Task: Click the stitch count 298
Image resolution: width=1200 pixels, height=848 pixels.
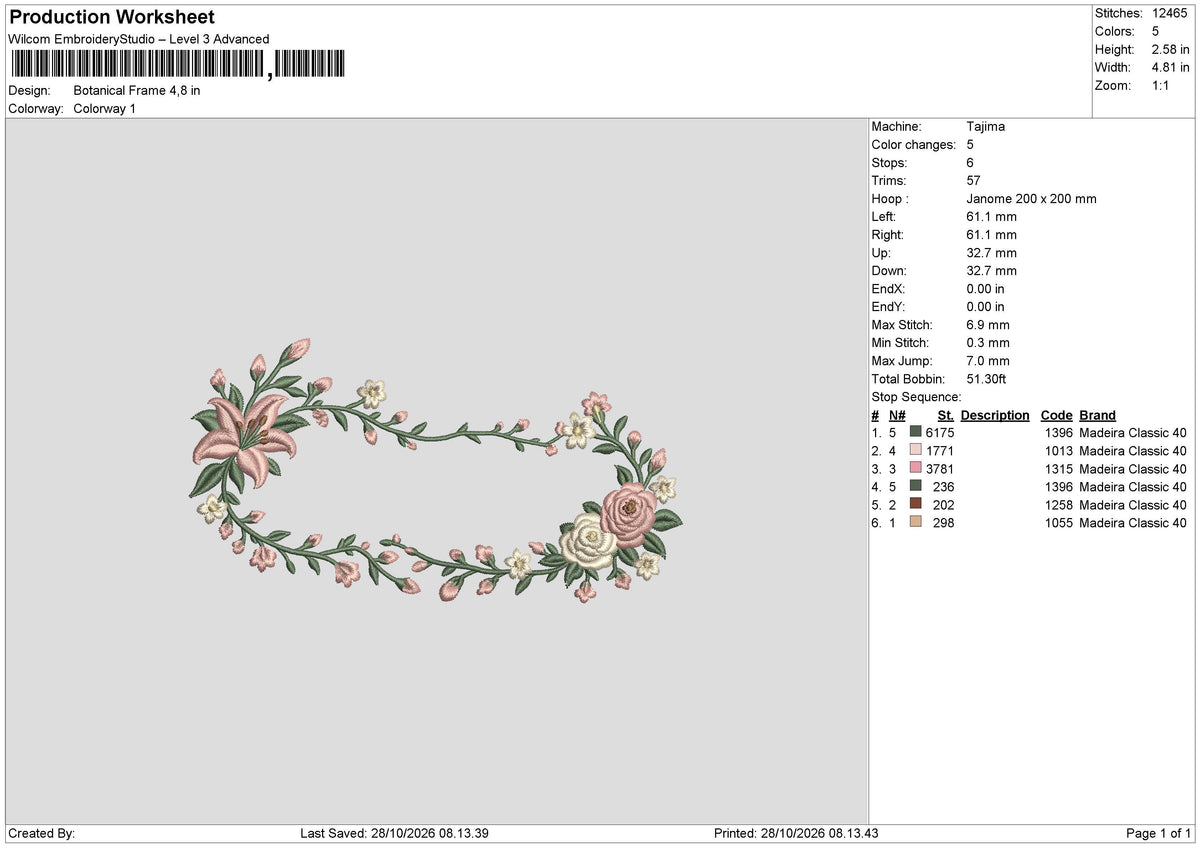Action: (944, 523)
